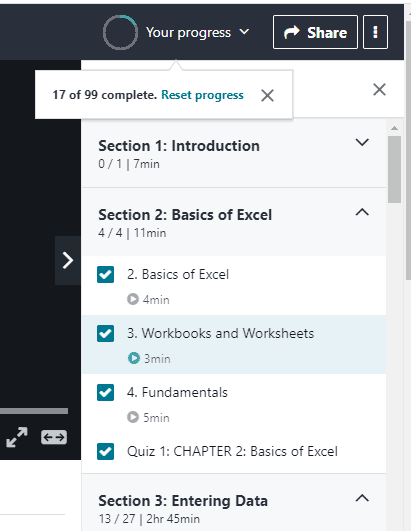Toggle the Quiz 1 completion checkbox
Viewport: 411px width, 531px height.
pyautogui.click(x=105, y=451)
